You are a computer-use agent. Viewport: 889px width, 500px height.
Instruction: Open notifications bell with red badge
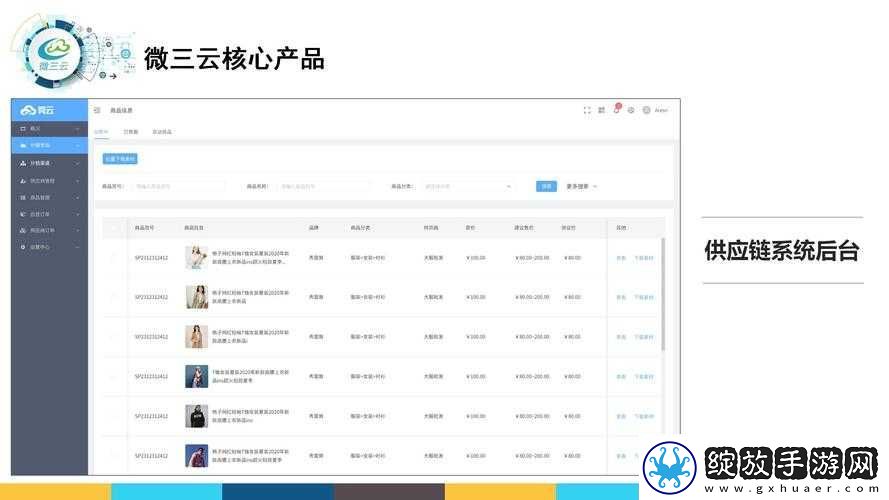point(616,109)
